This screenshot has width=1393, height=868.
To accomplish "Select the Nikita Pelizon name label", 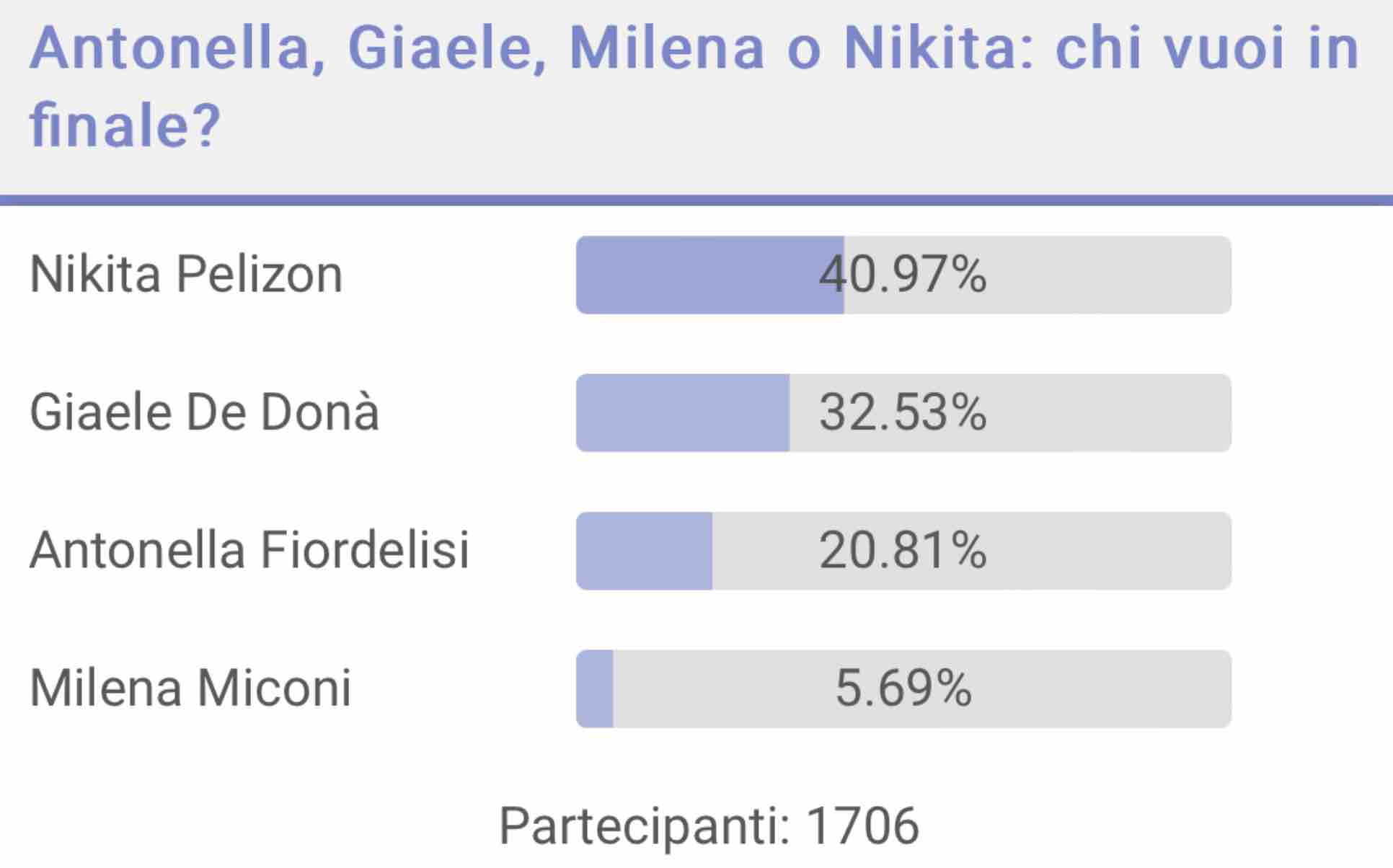I will tap(186, 275).
